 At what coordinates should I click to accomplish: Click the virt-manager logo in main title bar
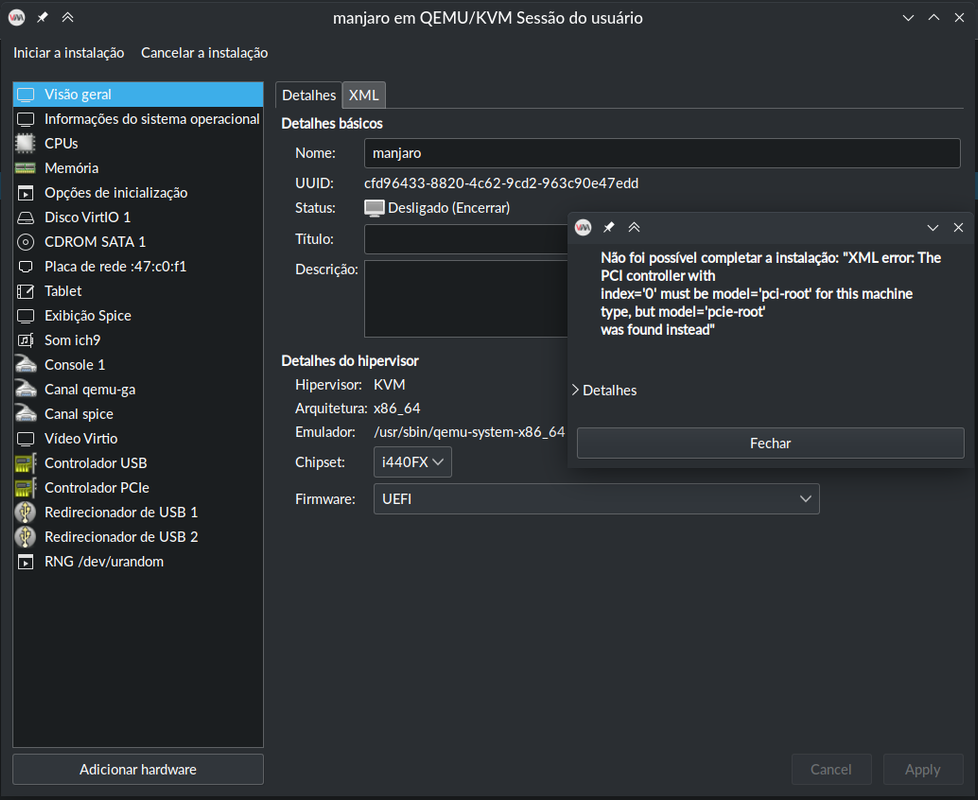point(17,17)
